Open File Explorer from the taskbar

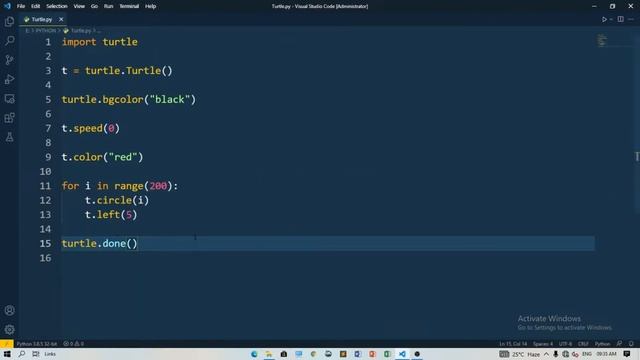269,354
